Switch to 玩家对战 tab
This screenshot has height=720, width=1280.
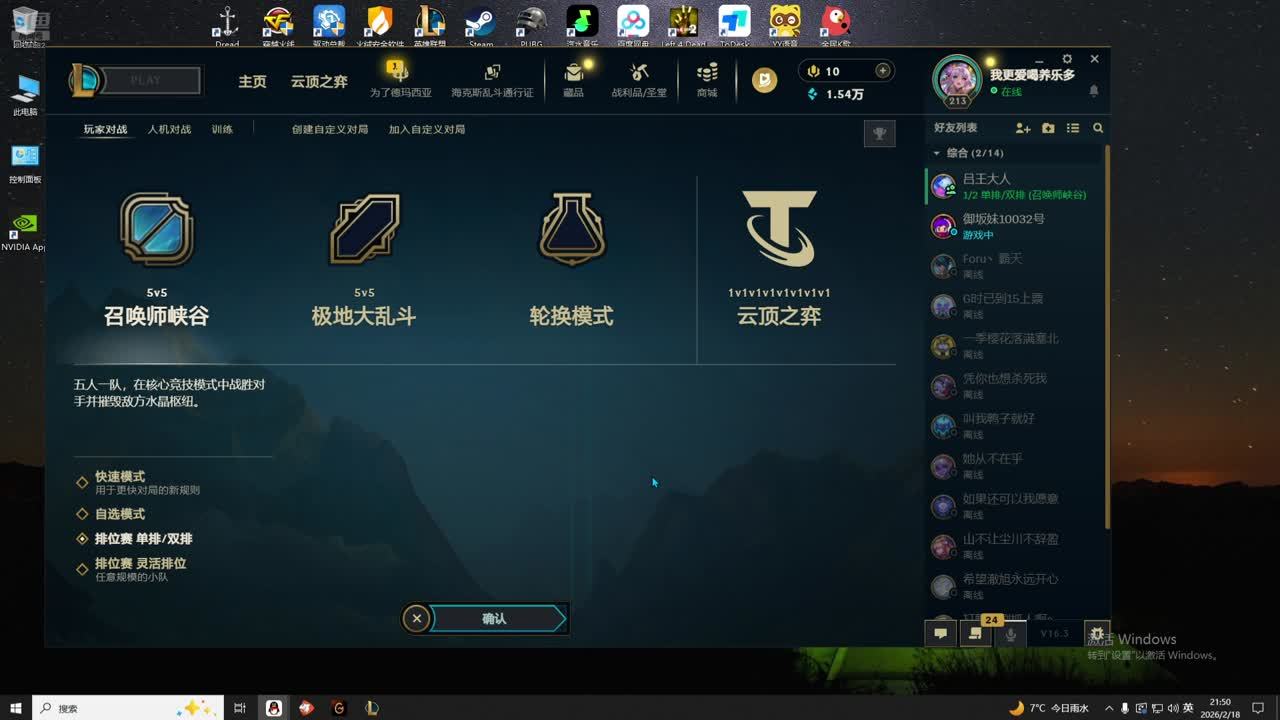tap(105, 130)
